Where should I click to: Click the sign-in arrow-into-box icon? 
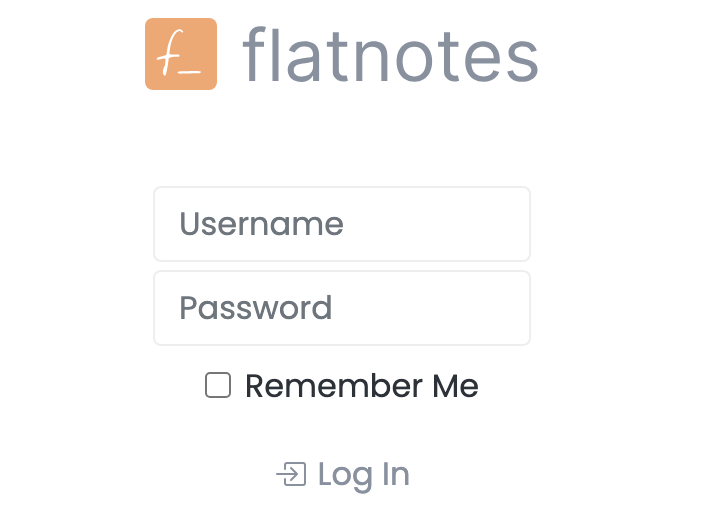[291, 474]
